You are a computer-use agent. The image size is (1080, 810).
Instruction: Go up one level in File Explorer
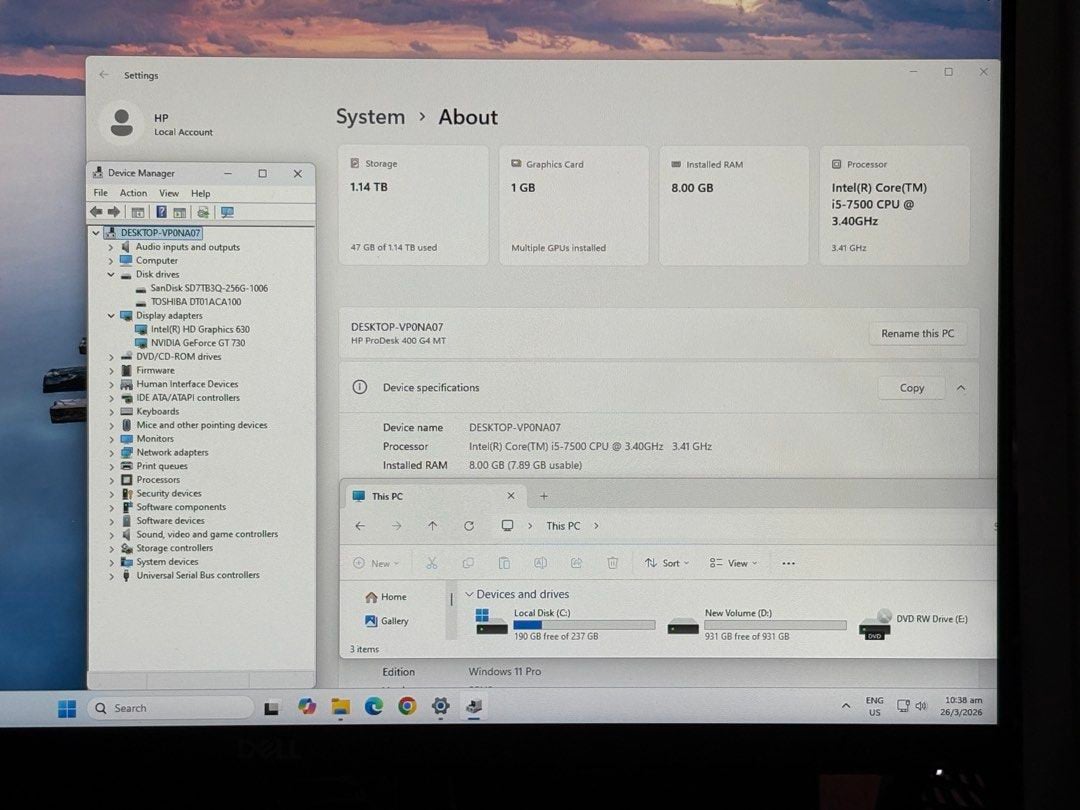coord(432,526)
